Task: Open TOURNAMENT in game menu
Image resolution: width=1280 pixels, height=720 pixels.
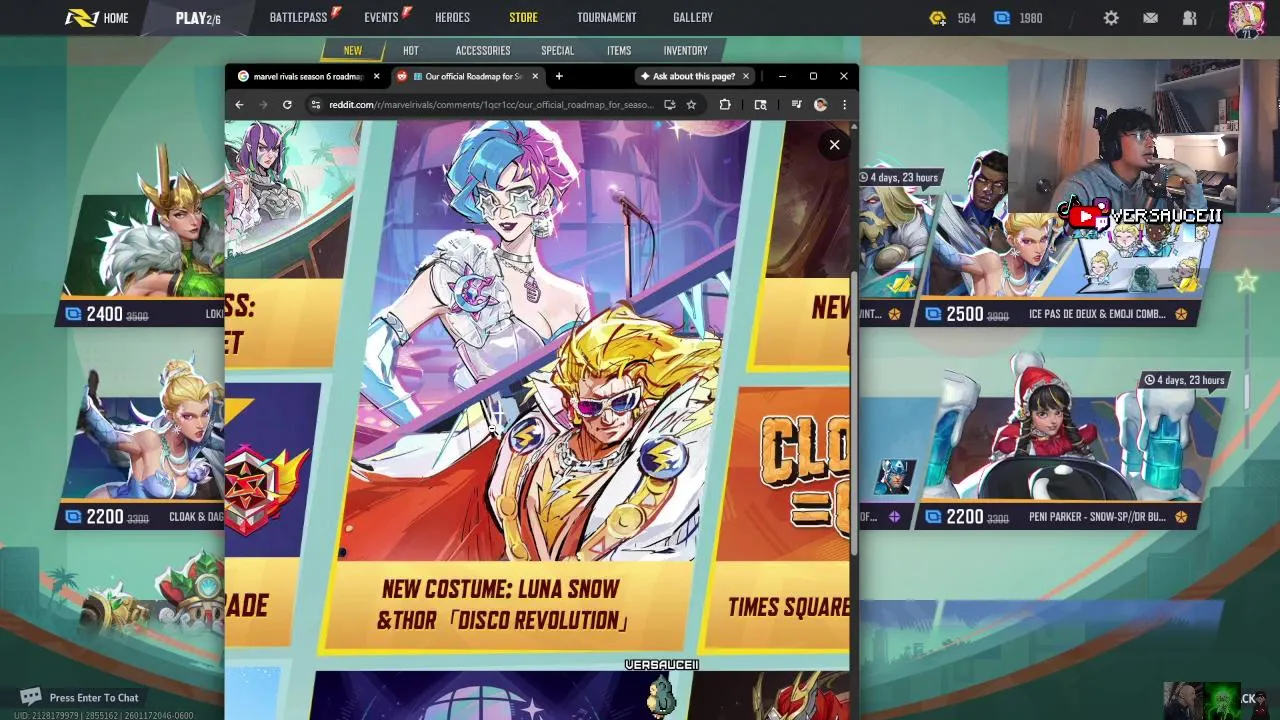Action: tap(606, 17)
